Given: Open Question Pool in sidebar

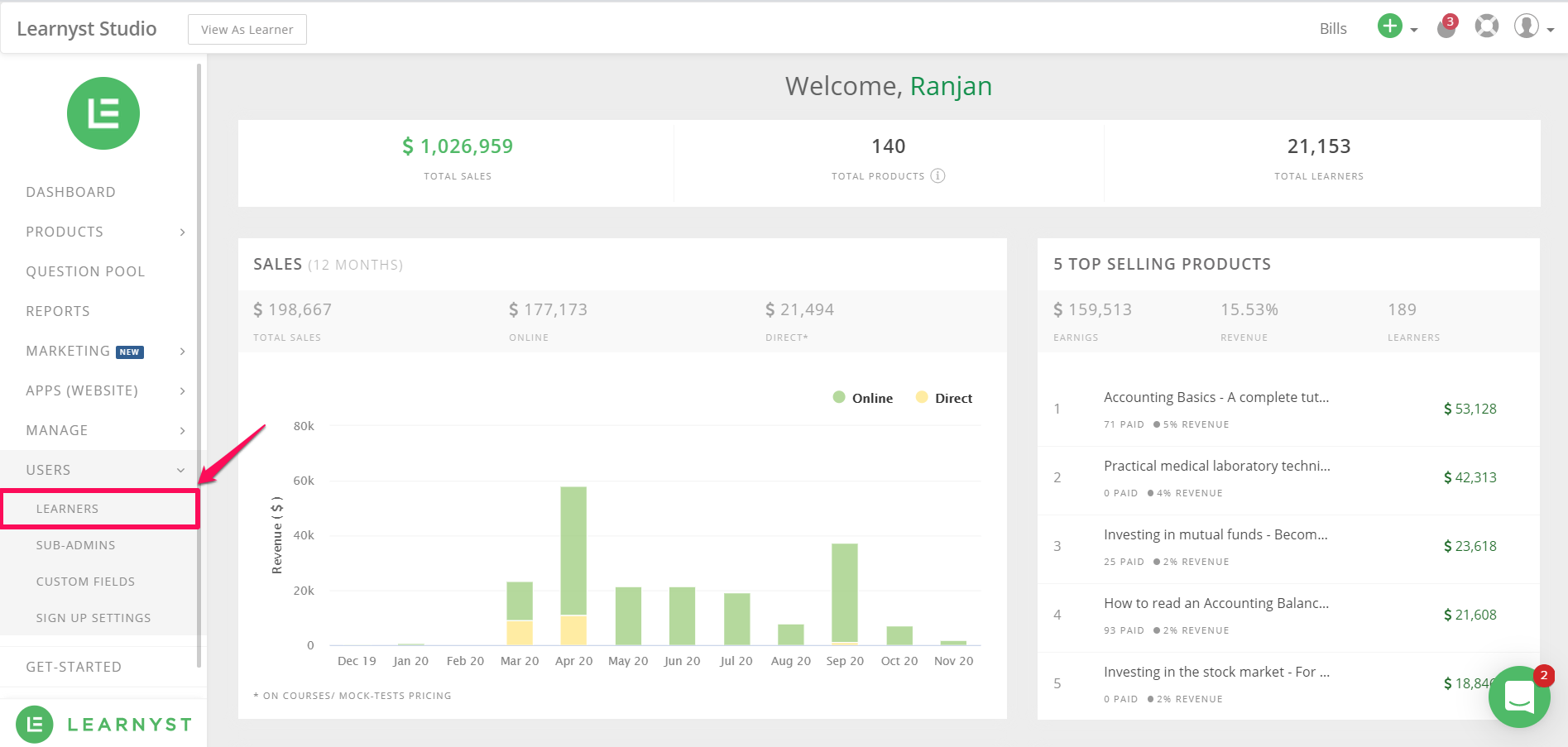Looking at the screenshot, I should [x=85, y=271].
